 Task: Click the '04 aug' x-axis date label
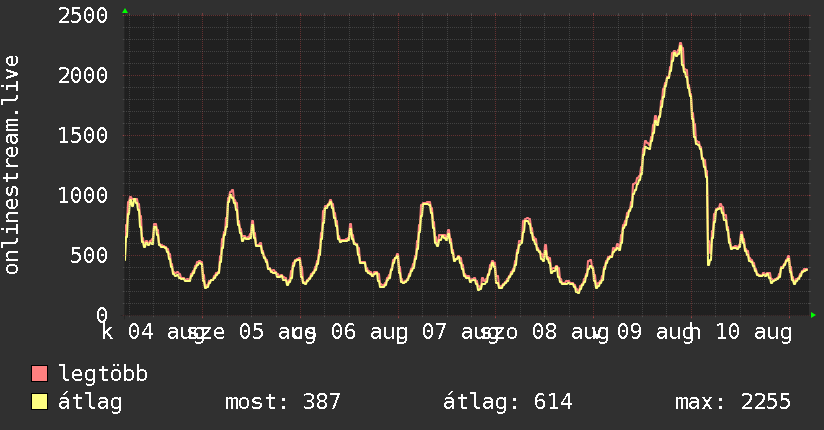click(x=167, y=333)
